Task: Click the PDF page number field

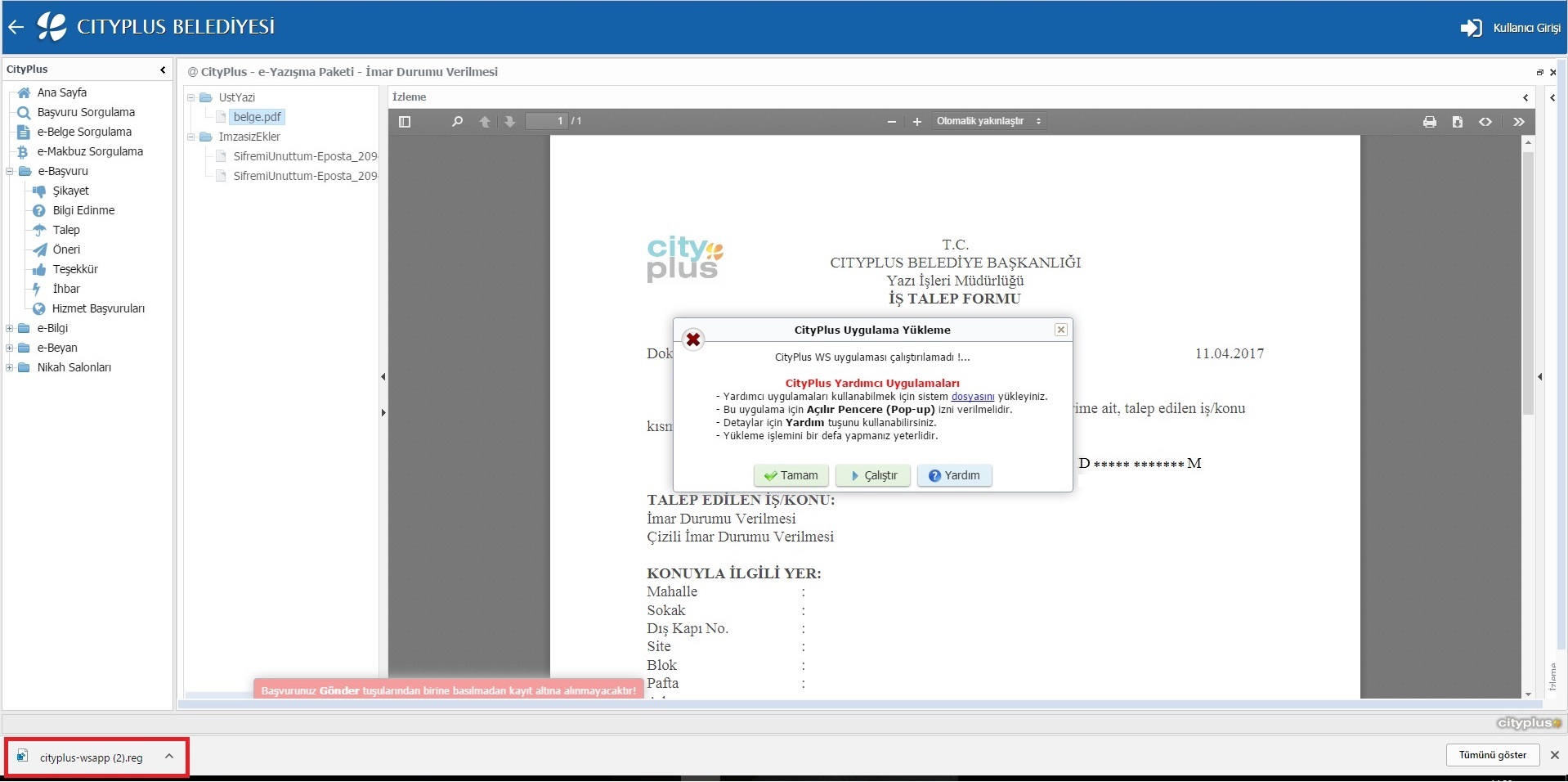Action: 546,121
